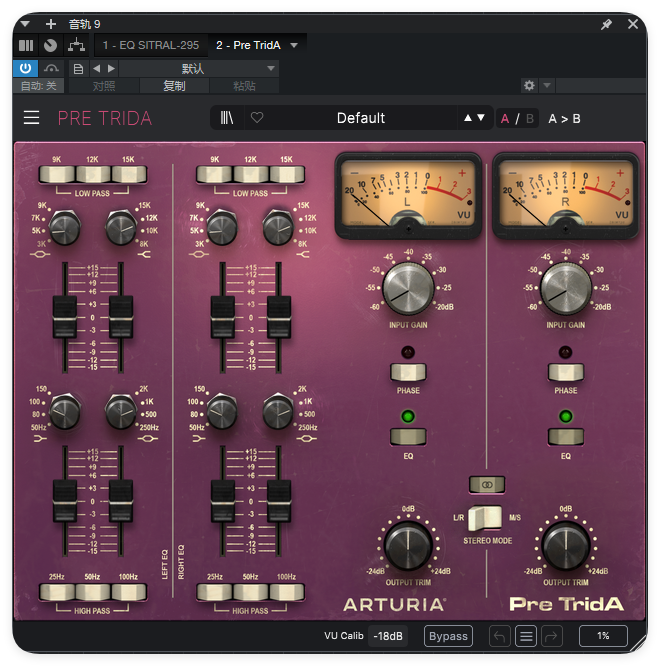Open the undo history list icon
This screenshot has height=666, width=660.
[x=526, y=636]
